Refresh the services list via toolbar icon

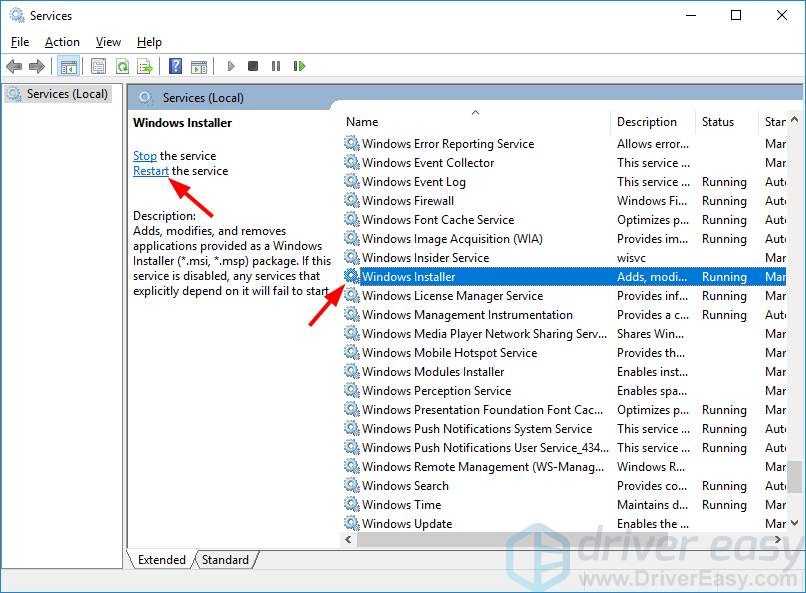pos(122,66)
